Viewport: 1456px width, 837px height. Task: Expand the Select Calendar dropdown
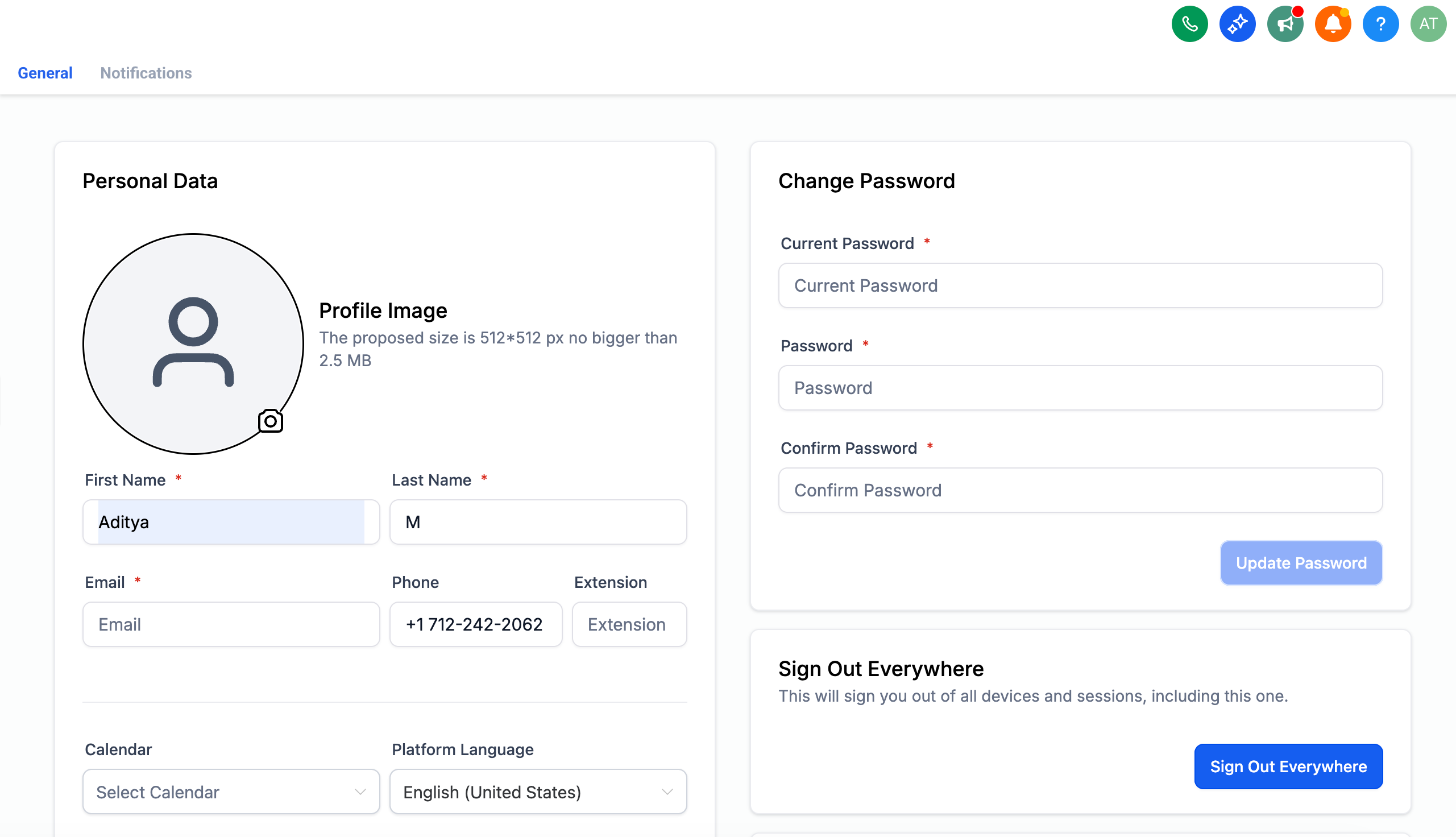[231, 792]
